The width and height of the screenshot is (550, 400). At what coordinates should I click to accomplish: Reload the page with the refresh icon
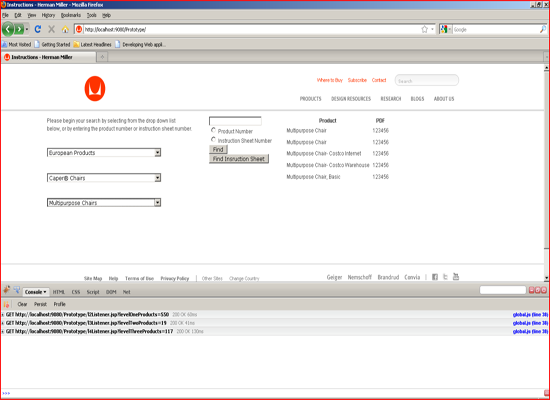tap(38, 29)
